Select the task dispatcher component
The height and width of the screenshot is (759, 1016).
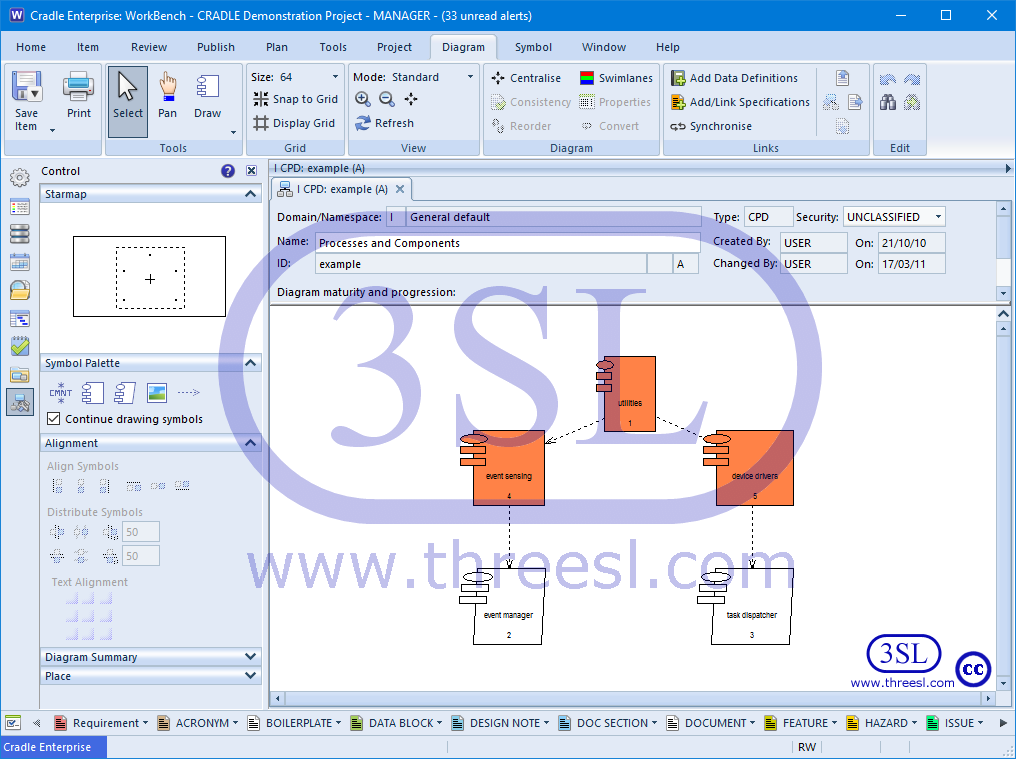[x=750, y=607]
